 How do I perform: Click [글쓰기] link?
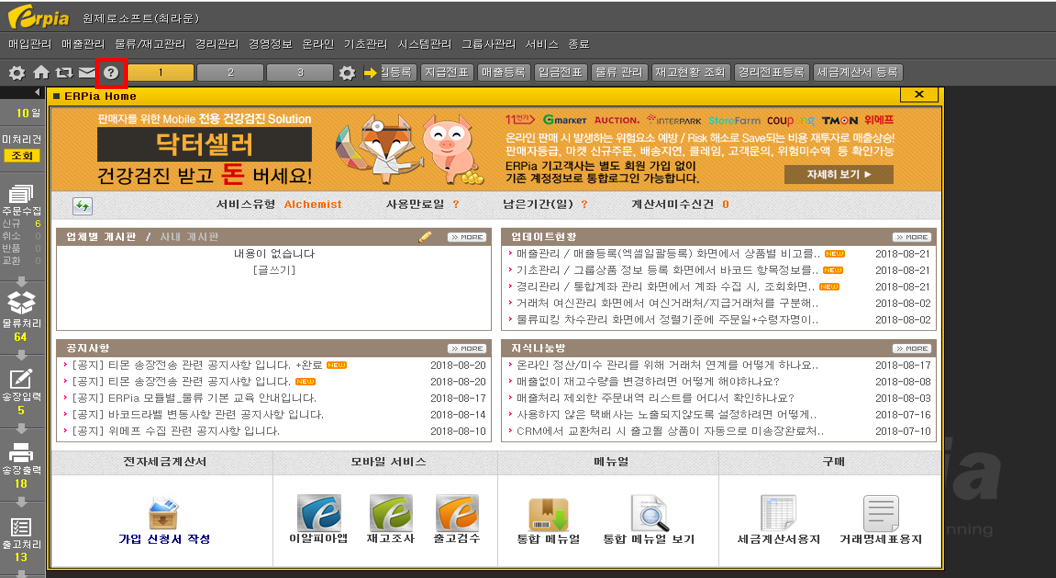pyautogui.click(x=274, y=270)
